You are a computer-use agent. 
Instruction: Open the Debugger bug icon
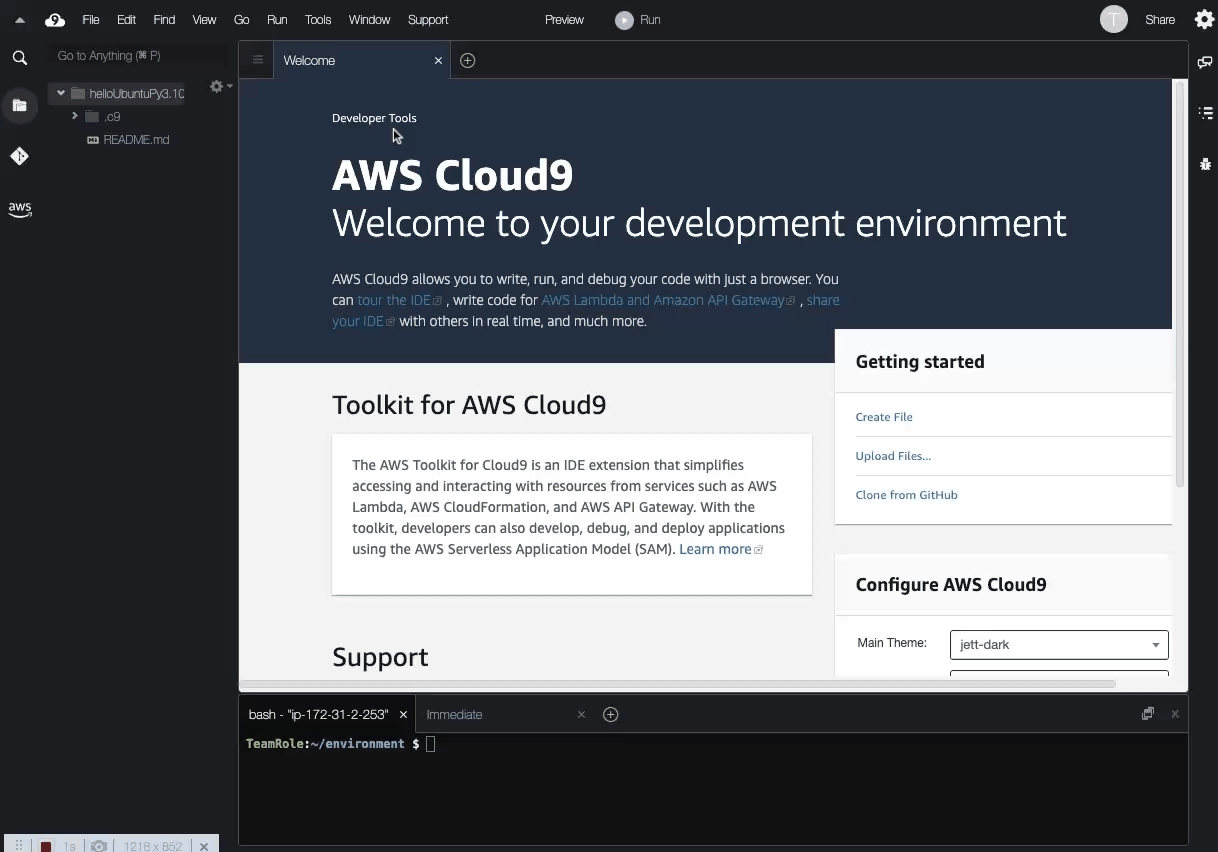[1205, 164]
